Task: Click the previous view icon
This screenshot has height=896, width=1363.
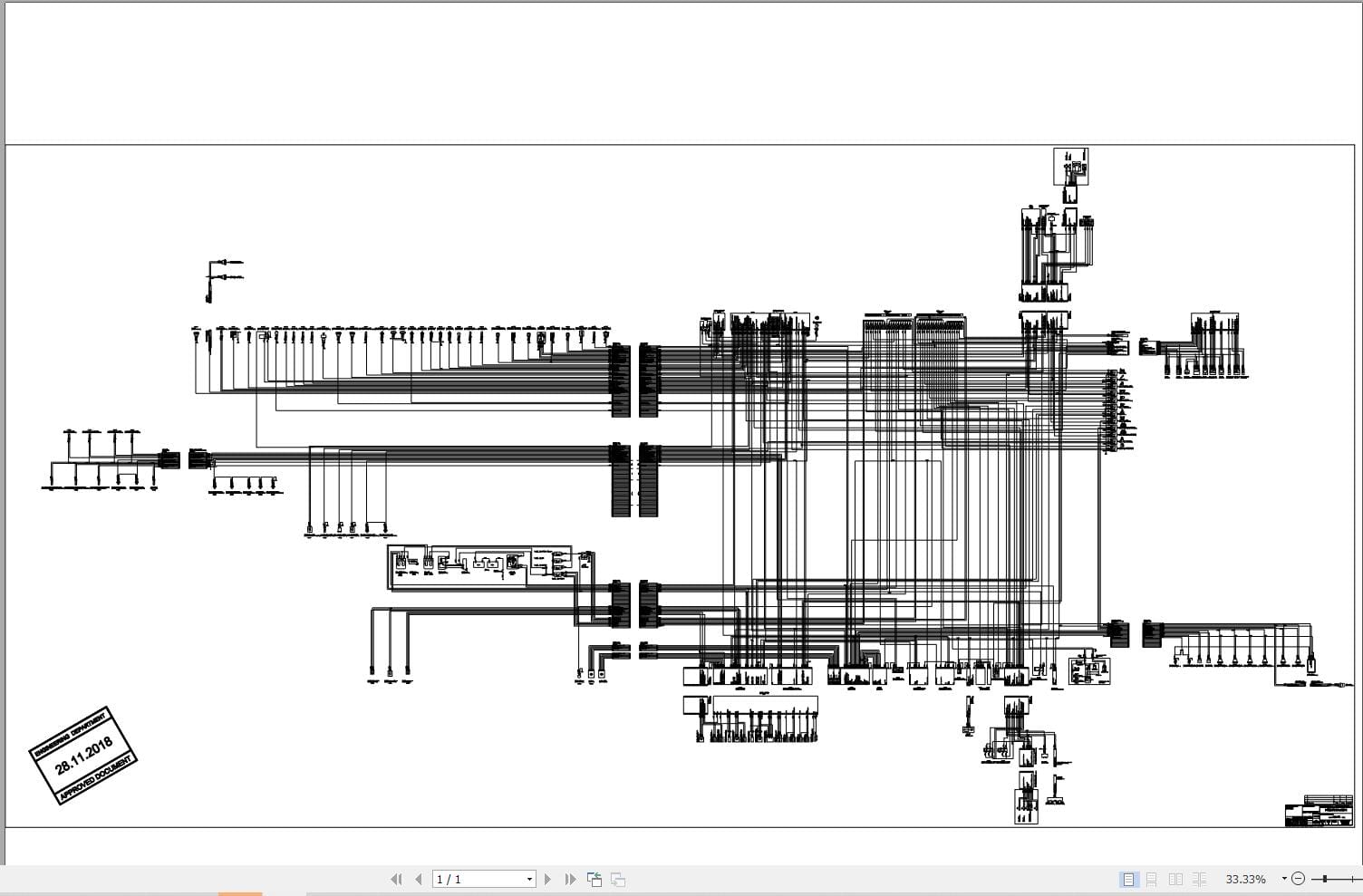Action: 594,879
